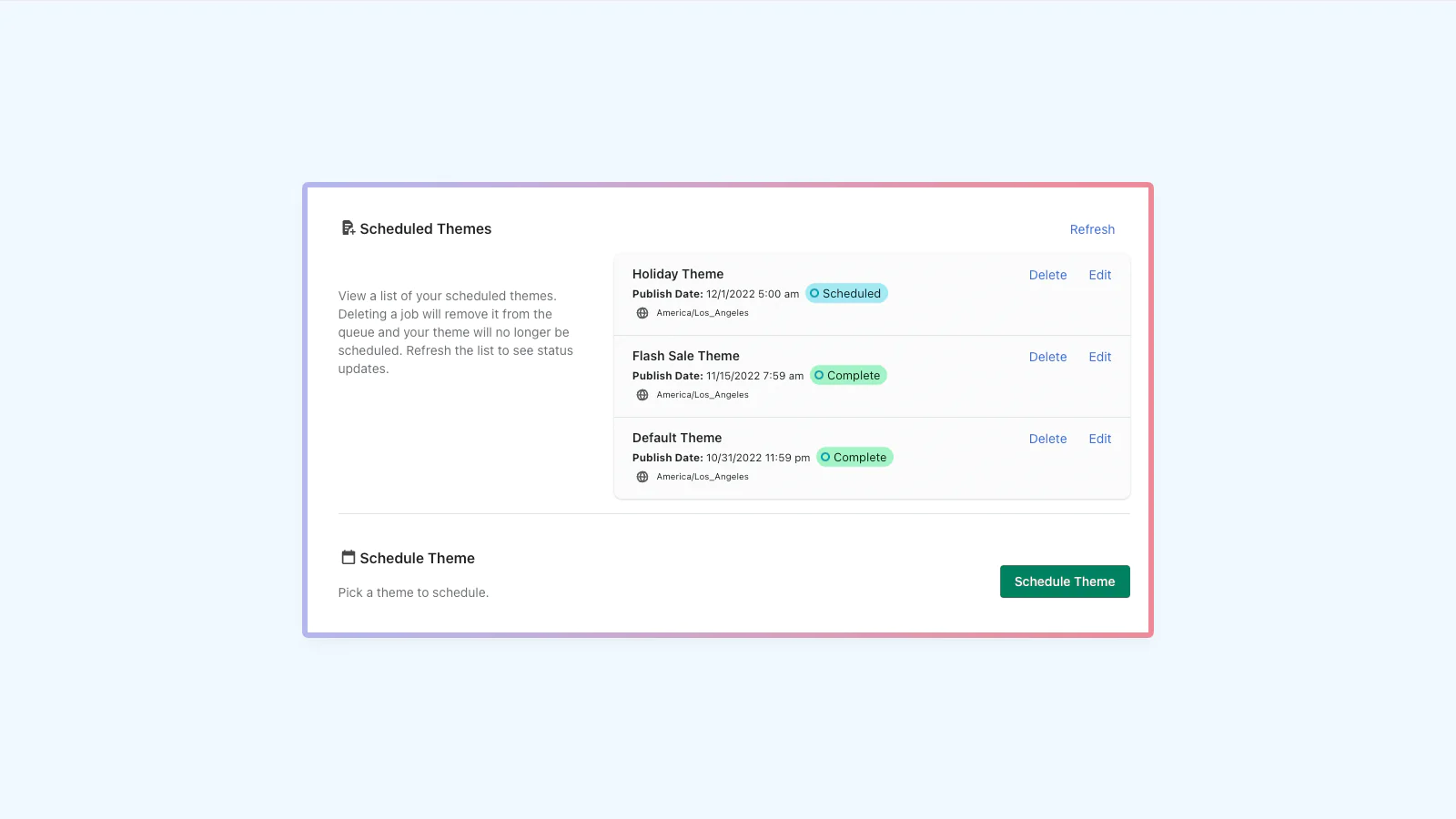Click the globe icon under Default Theme
The image size is (1456, 819).
click(x=642, y=477)
